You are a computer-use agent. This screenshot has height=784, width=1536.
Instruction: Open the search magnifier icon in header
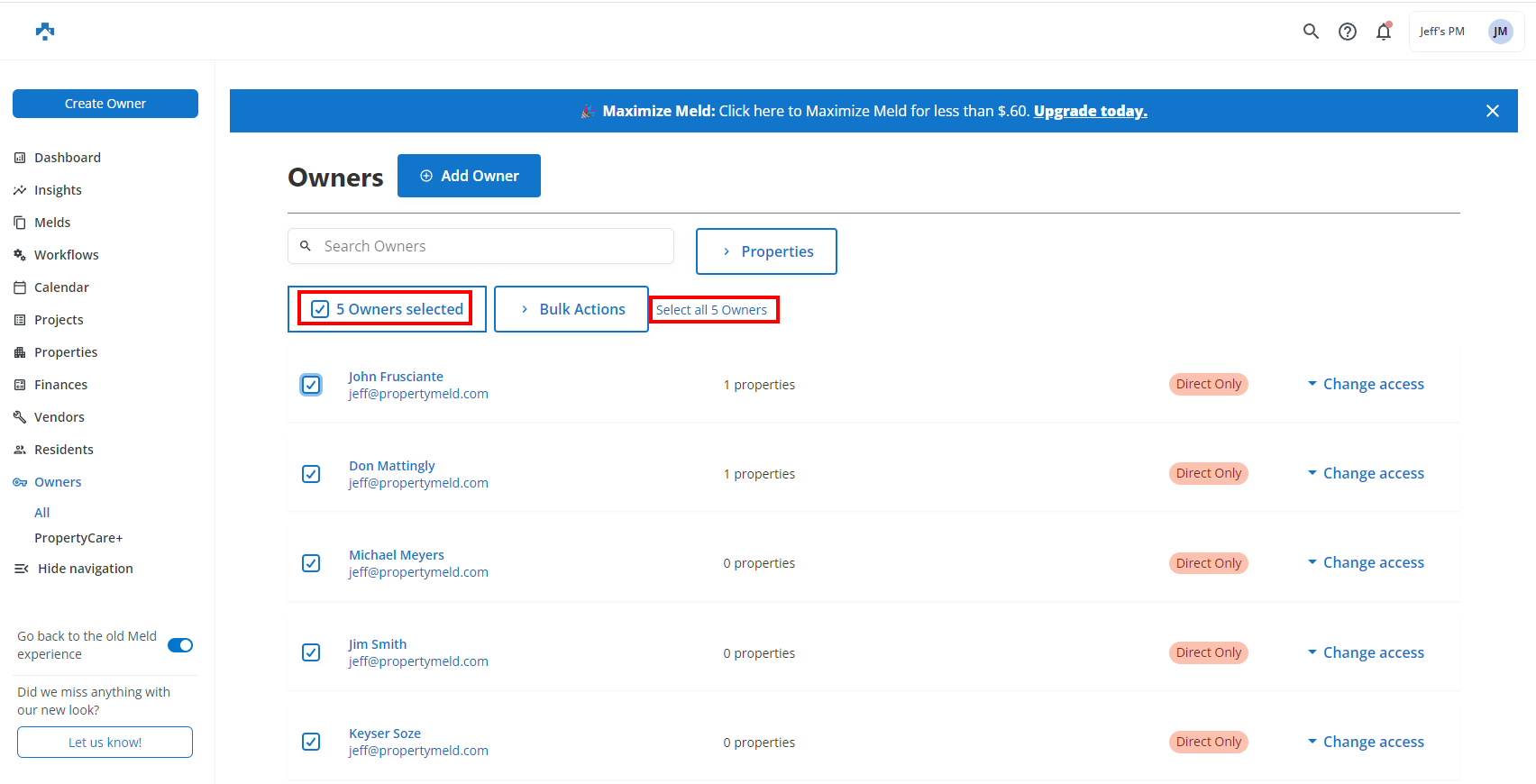point(1311,32)
